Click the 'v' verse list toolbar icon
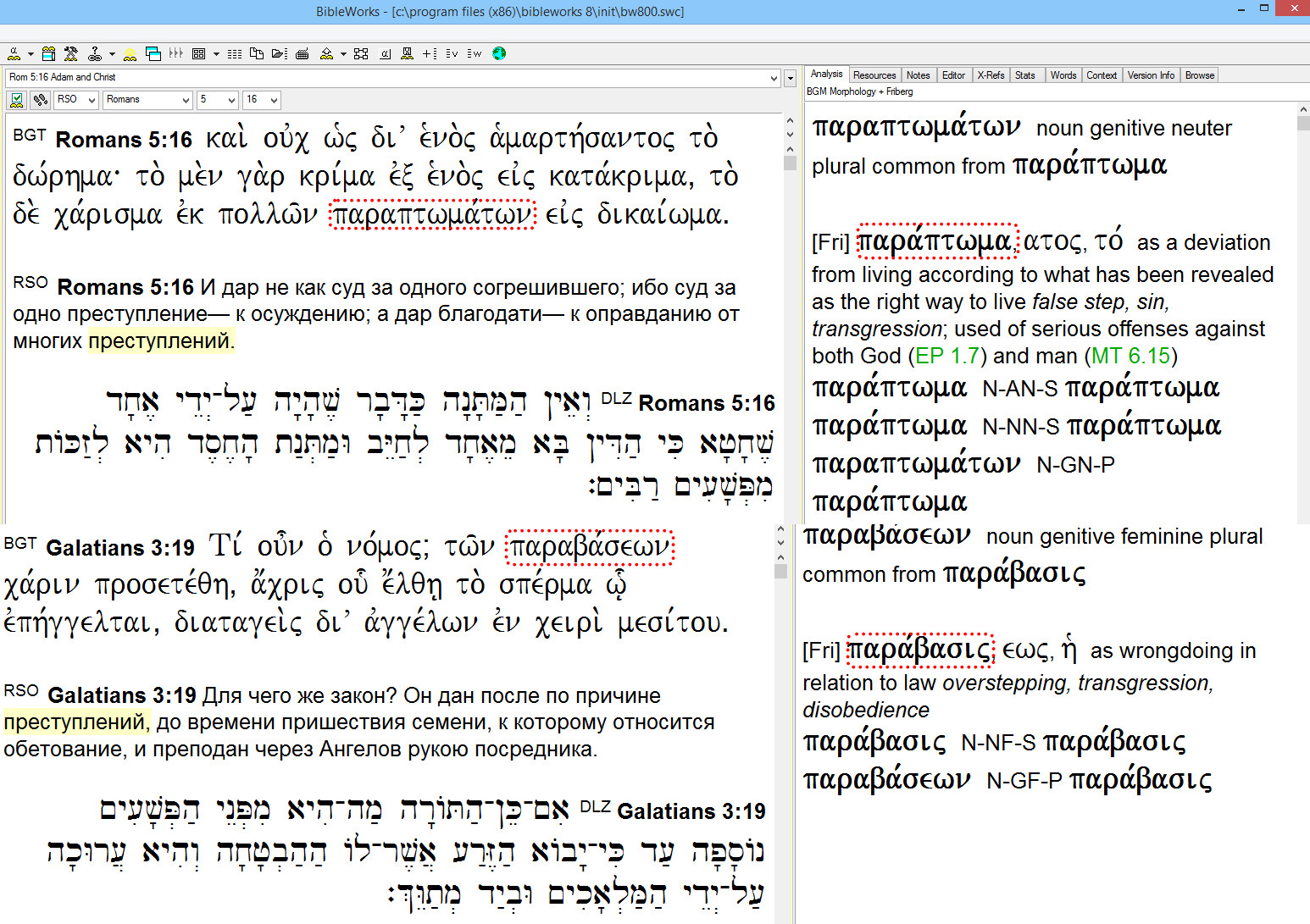The height and width of the screenshot is (924, 1310). [x=452, y=53]
